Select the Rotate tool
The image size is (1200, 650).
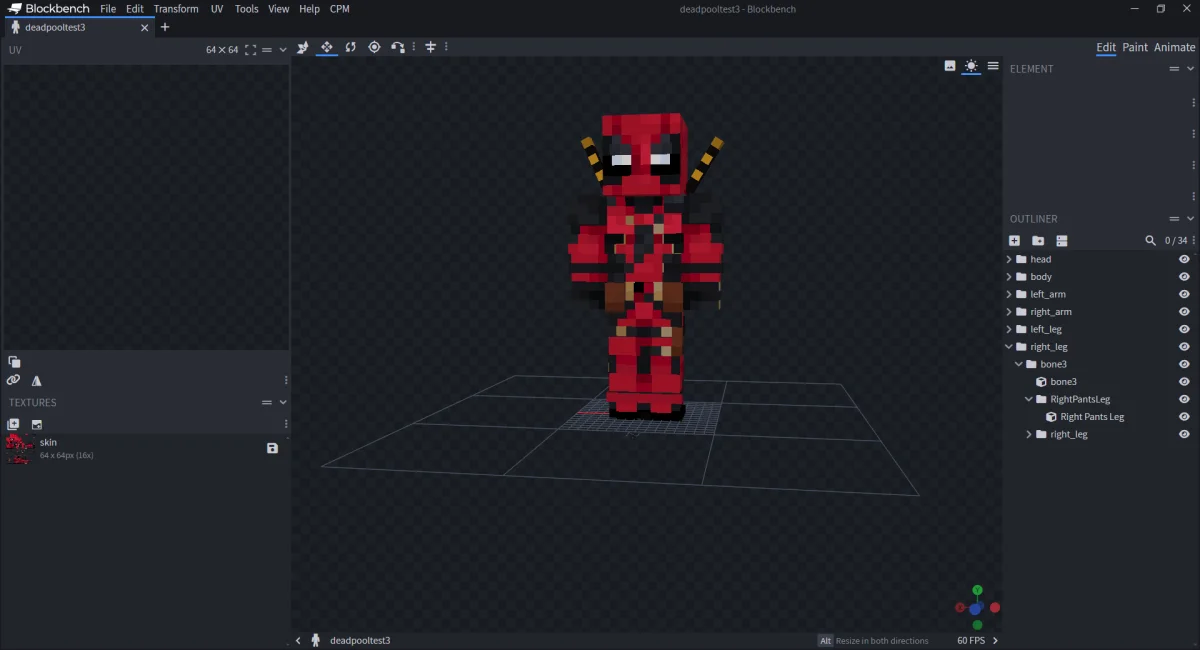(351, 47)
